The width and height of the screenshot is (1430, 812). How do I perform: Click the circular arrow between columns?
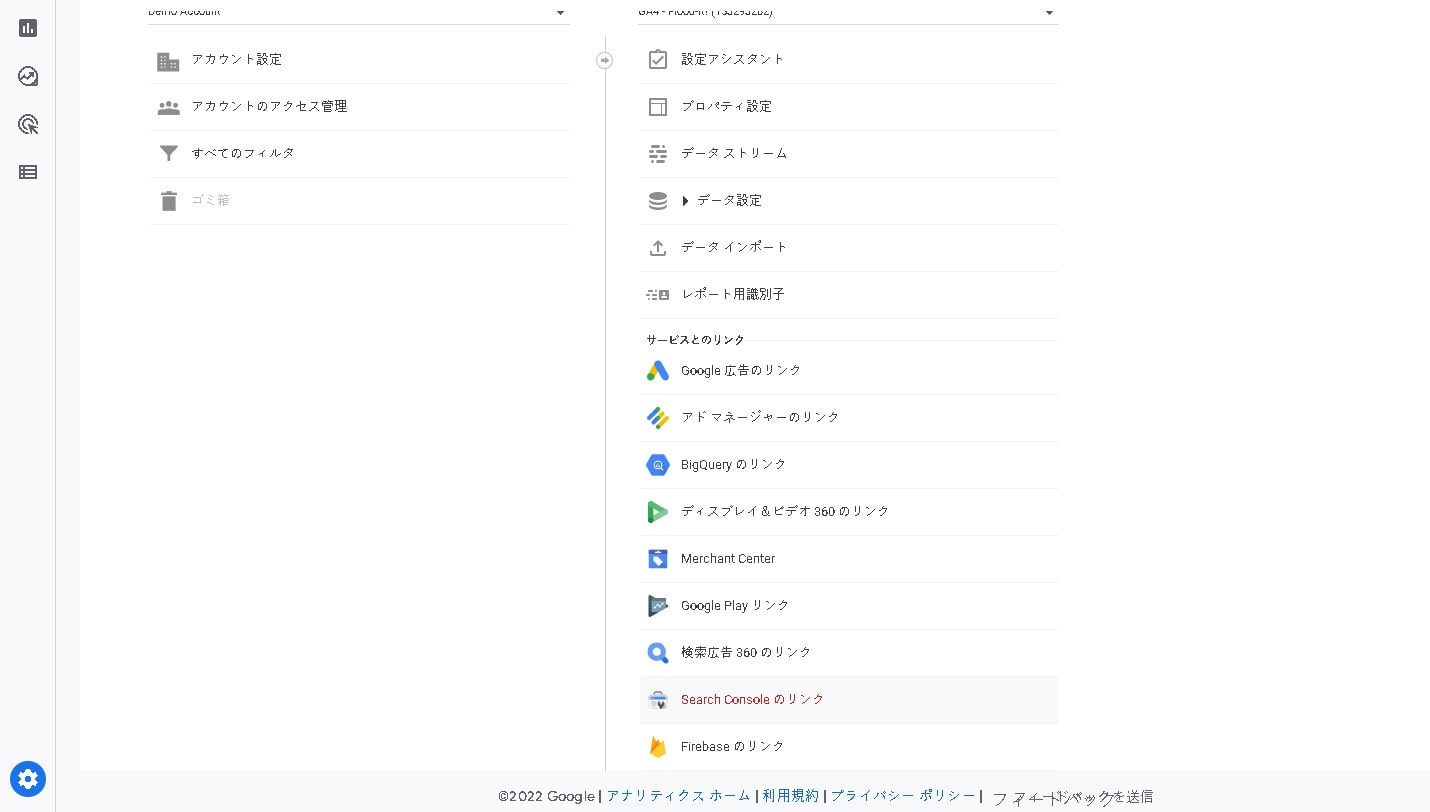pyautogui.click(x=604, y=60)
